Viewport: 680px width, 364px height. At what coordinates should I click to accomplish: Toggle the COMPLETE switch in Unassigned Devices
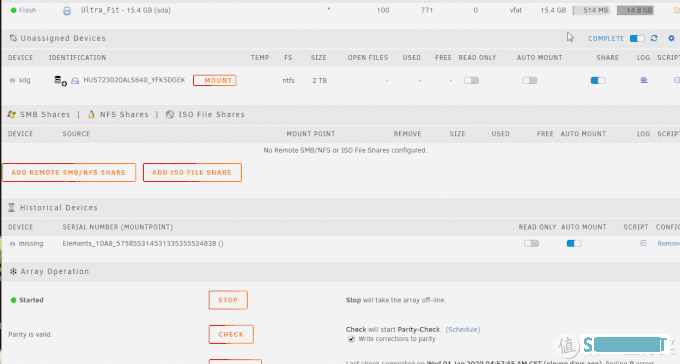(637, 39)
